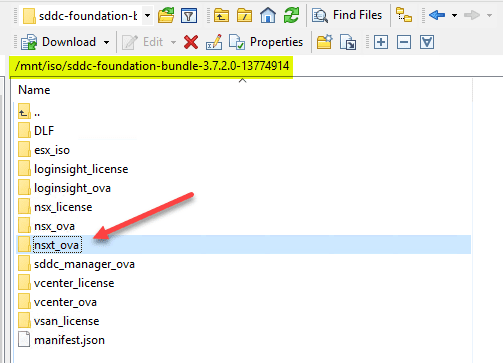Sort by the Name column header

coord(34,90)
